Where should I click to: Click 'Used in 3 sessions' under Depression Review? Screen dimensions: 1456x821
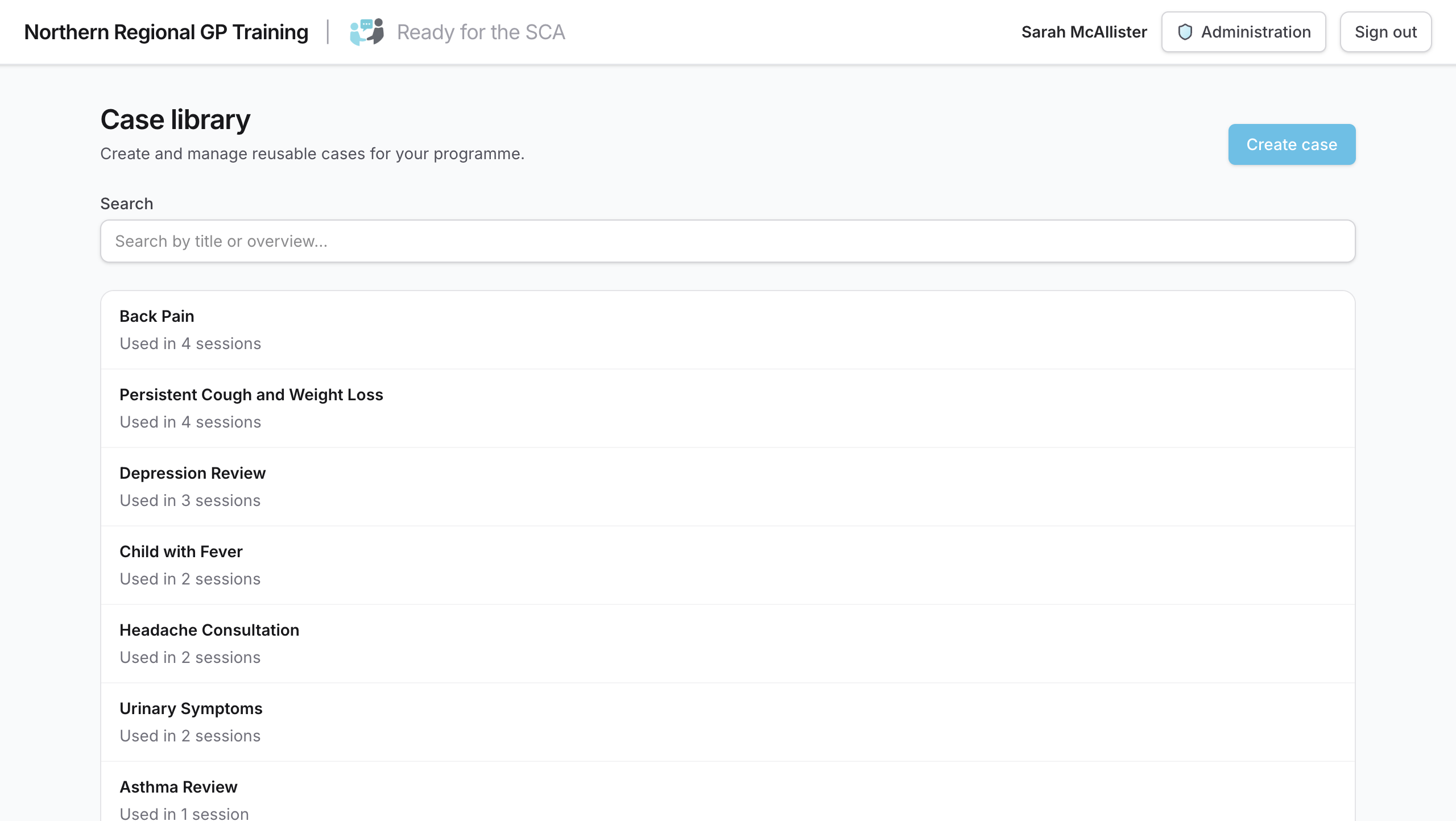[x=190, y=500]
